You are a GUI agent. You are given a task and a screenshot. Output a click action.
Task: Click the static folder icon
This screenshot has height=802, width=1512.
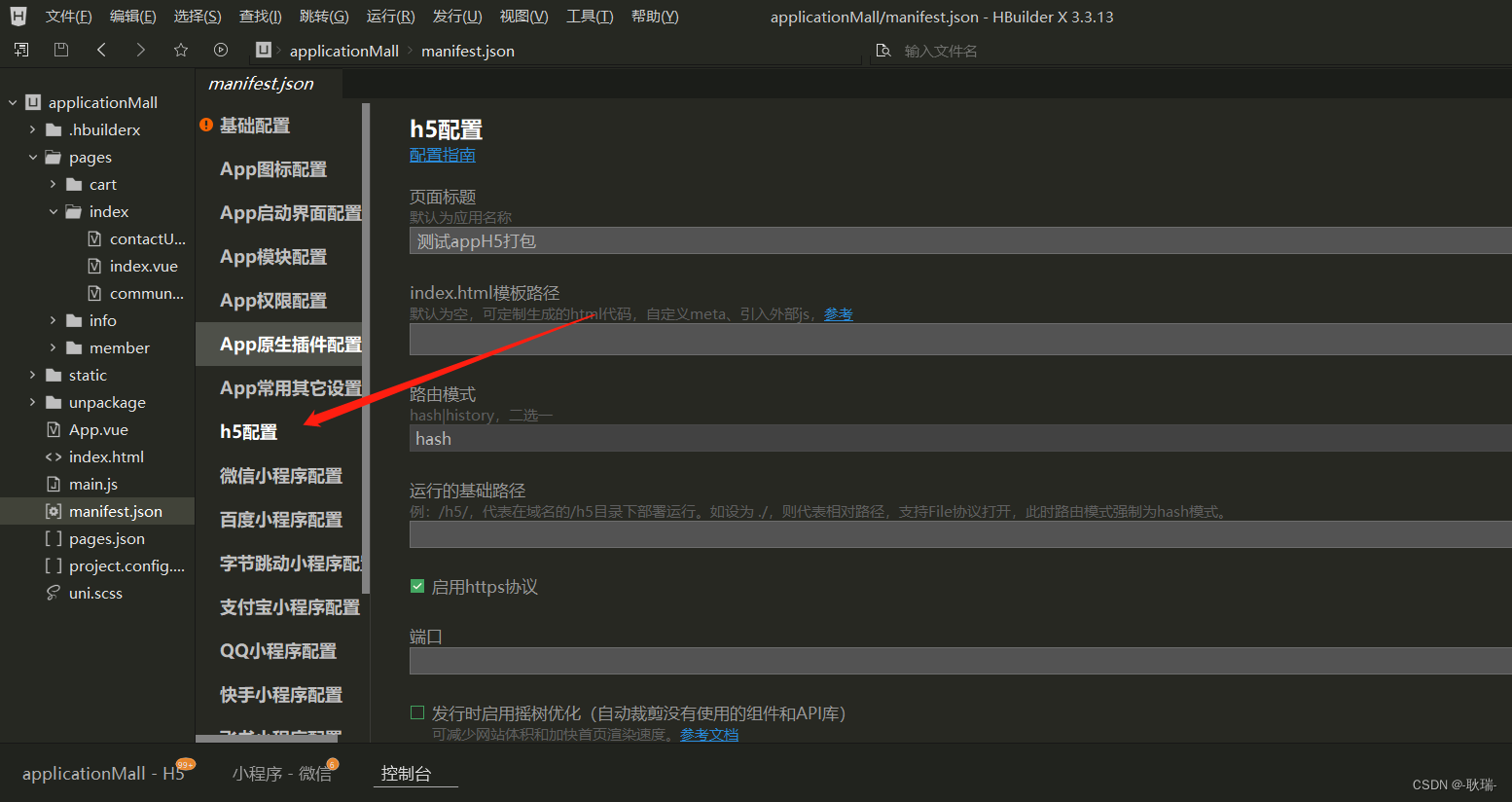click(54, 375)
